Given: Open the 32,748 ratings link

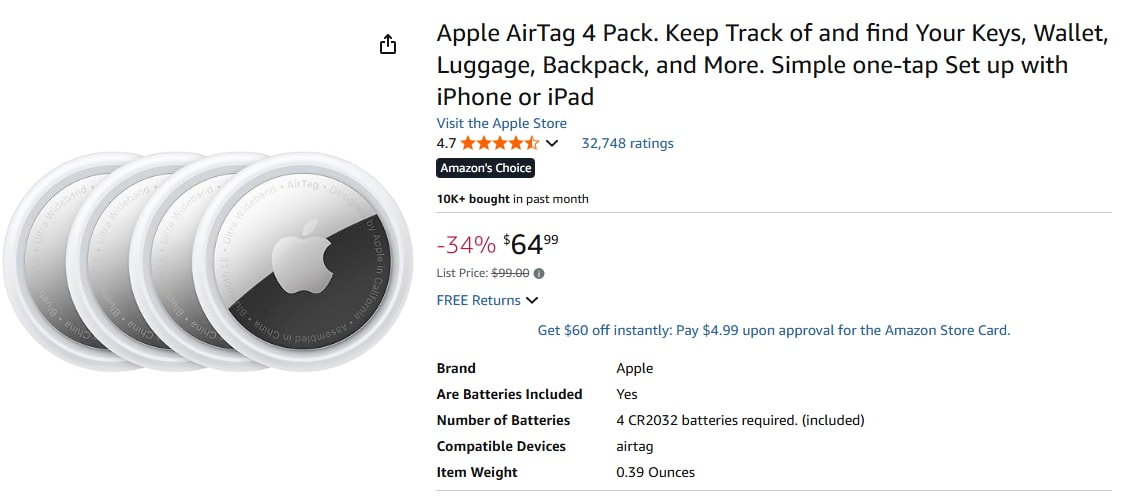Looking at the screenshot, I should click(627, 143).
